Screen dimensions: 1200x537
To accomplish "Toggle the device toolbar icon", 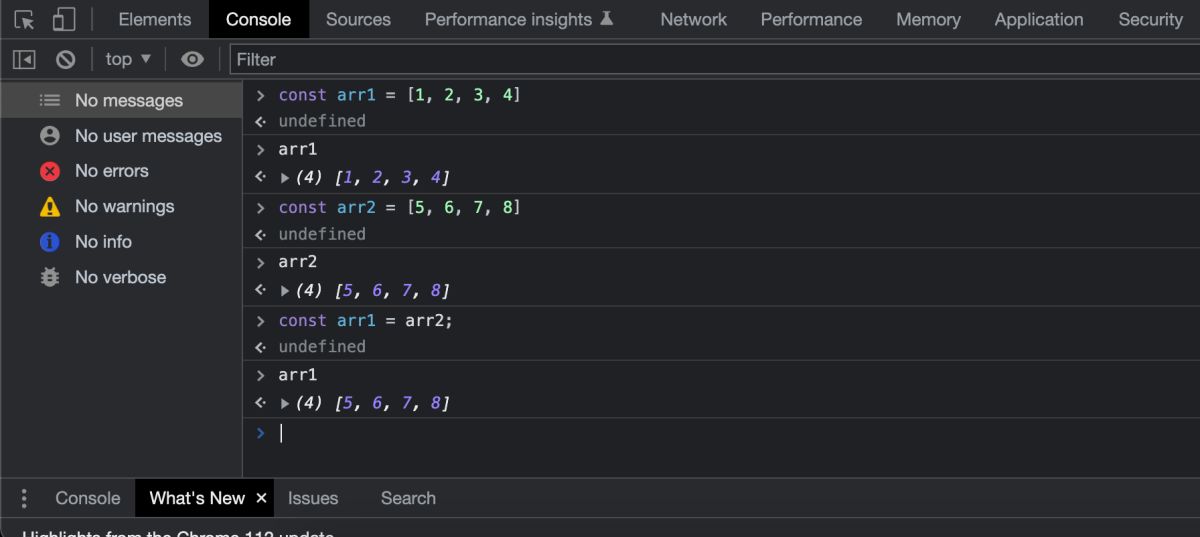I will tap(63, 19).
